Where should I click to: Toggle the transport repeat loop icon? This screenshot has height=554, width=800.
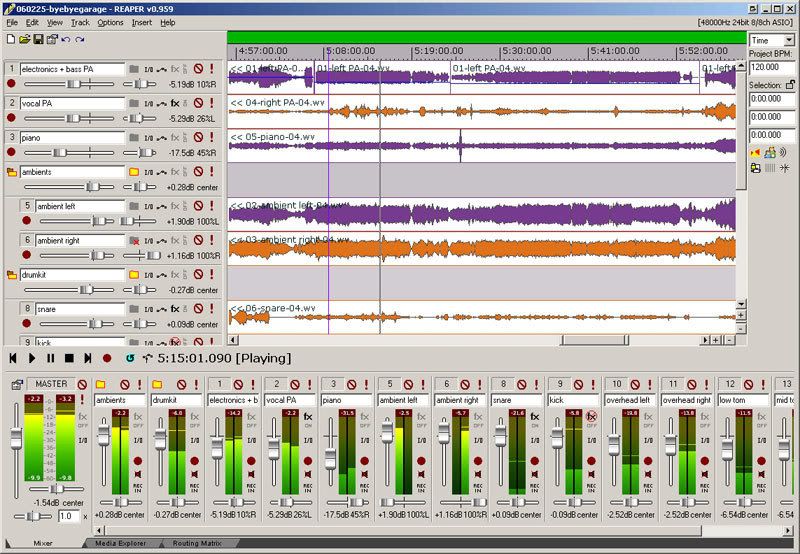[130, 357]
